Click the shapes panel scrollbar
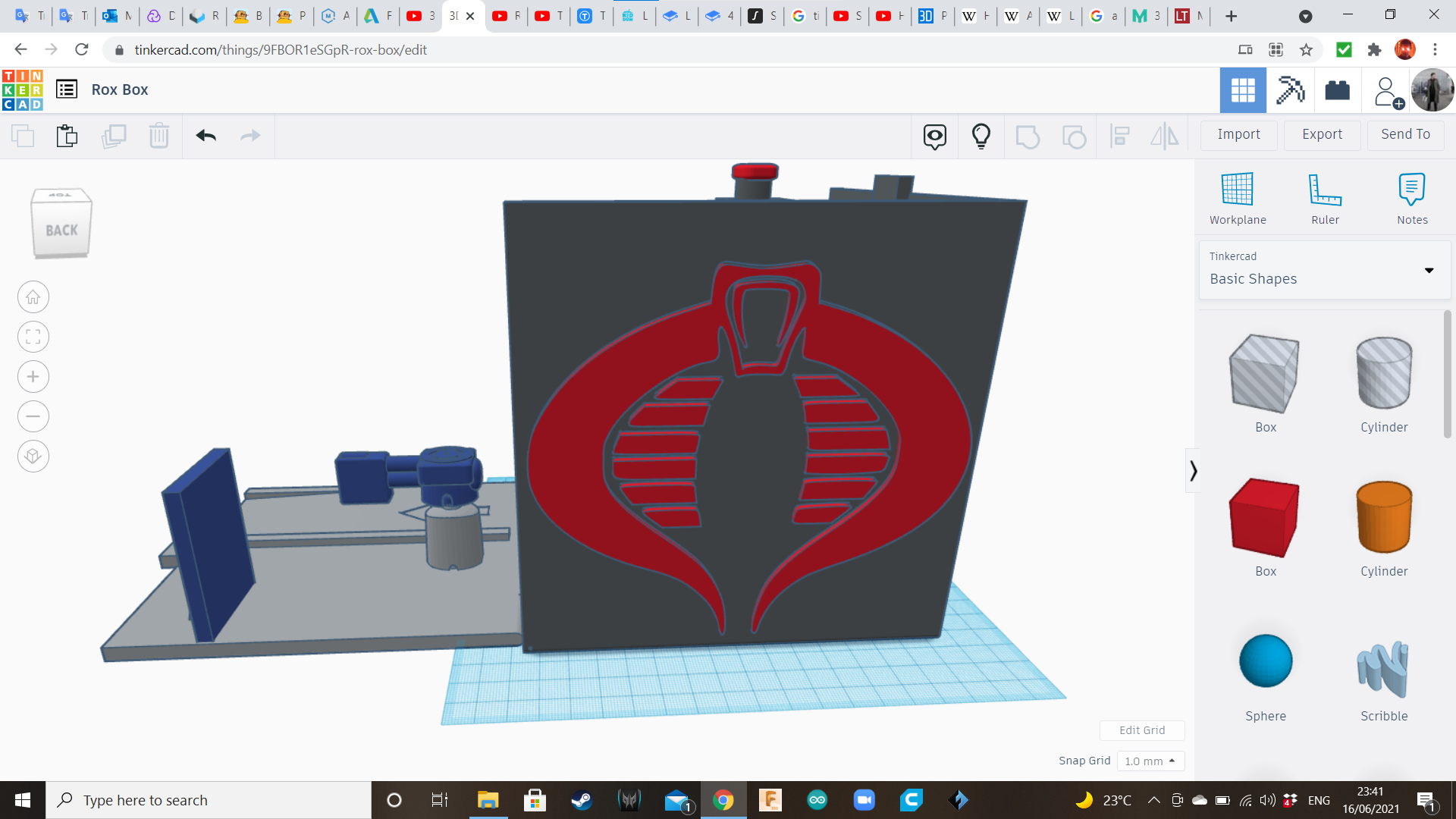The height and width of the screenshot is (819, 1456). pyautogui.click(x=1447, y=374)
